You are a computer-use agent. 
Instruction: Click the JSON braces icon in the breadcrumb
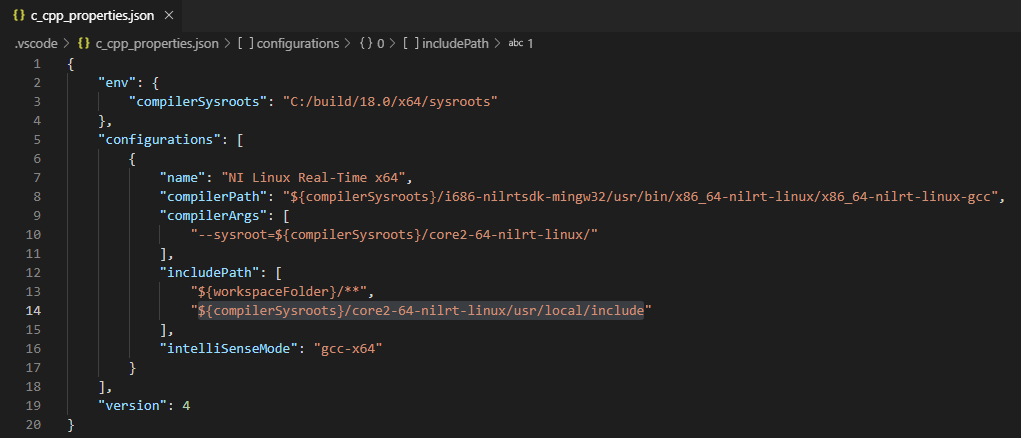(84, 44)
